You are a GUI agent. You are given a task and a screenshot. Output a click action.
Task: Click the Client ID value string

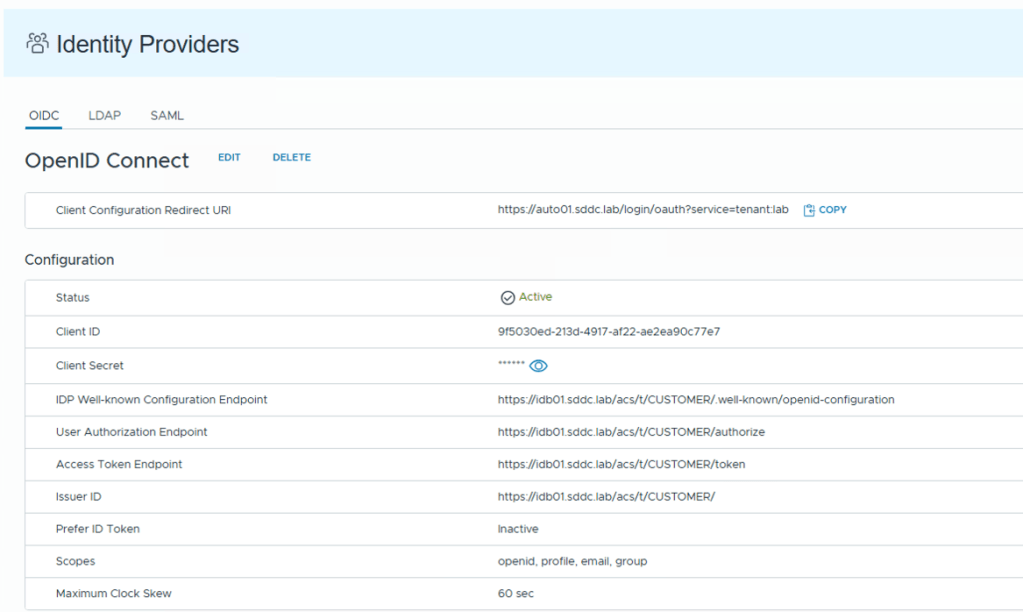click(x=608, y=331)
